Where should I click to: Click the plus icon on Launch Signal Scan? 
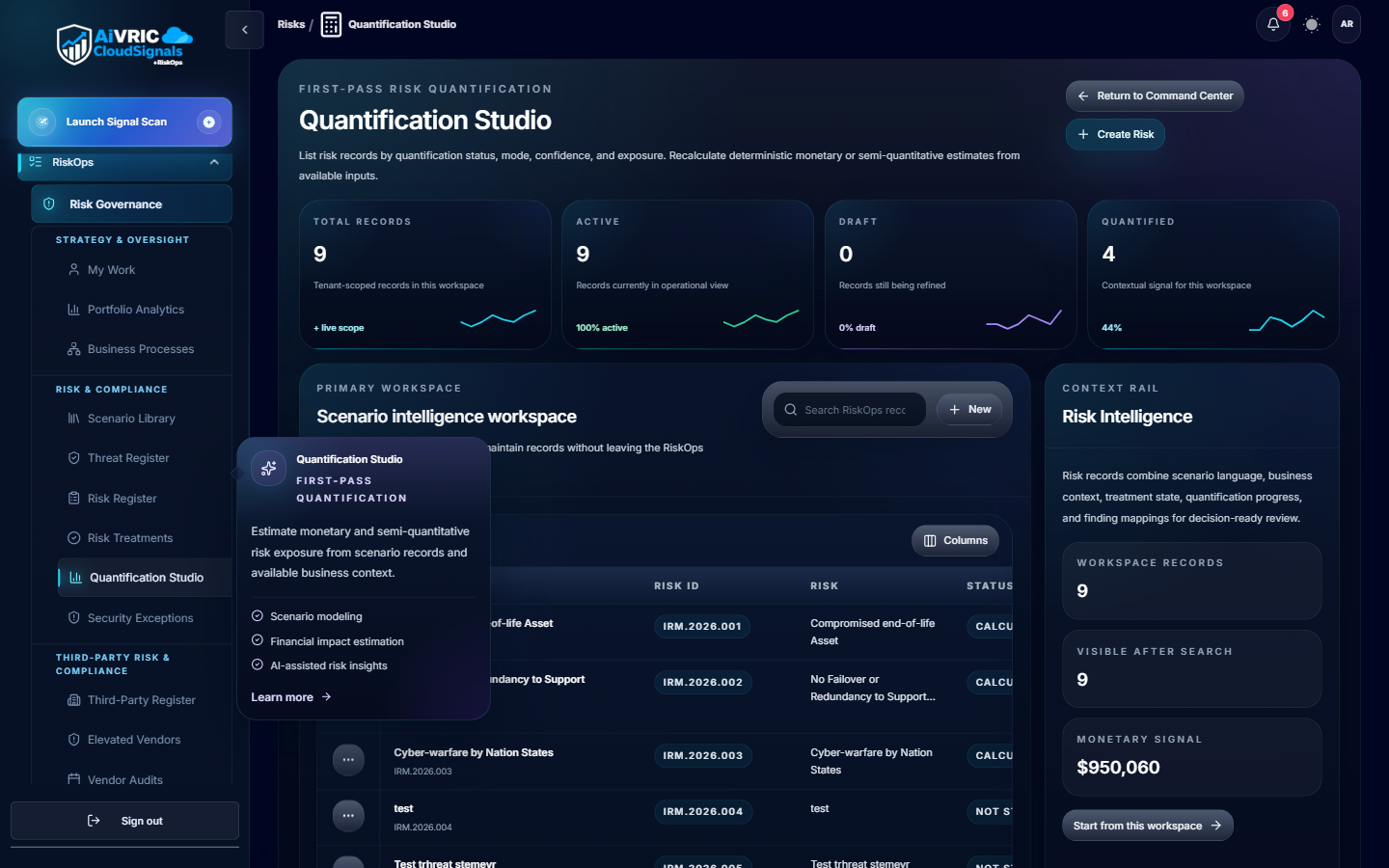point(208,122)
